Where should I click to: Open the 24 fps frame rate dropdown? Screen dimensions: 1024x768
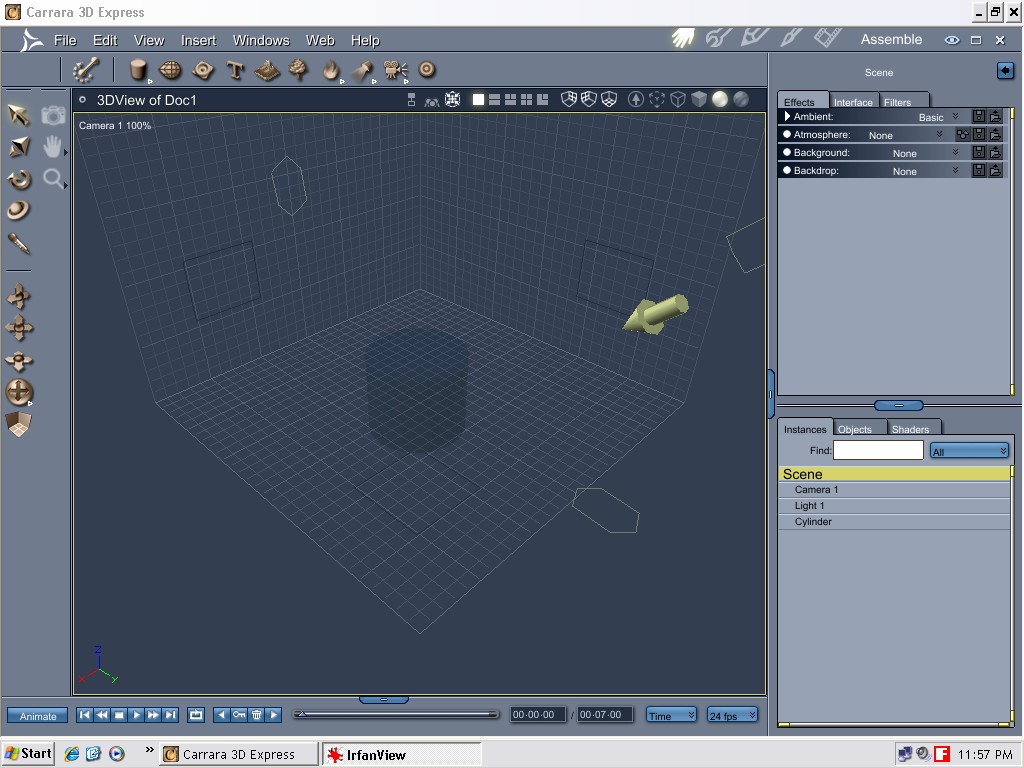coord(732,715)
